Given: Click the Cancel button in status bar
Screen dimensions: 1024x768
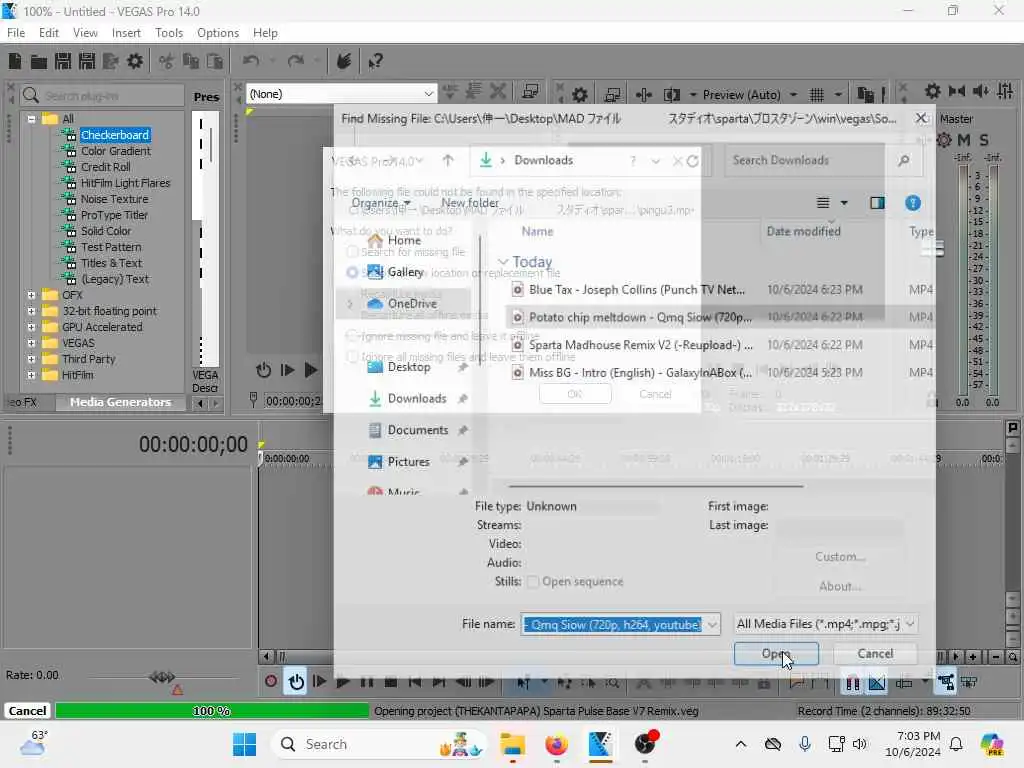Looking at the screenshot, I should pyautogui.click(x=27, y=711).
